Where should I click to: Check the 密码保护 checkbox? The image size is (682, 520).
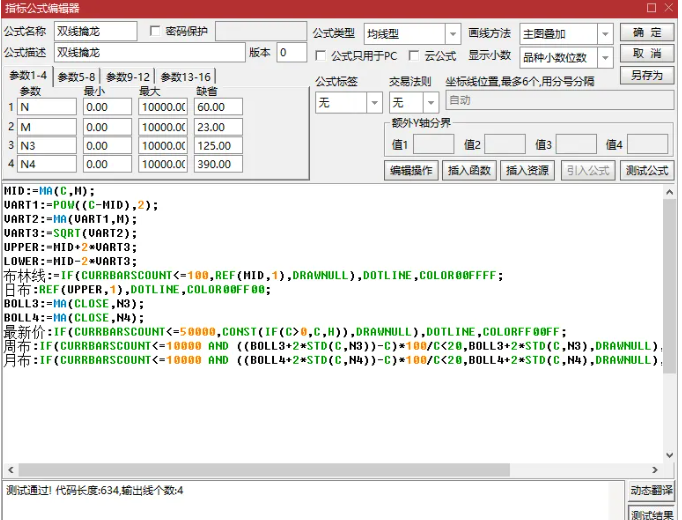point(154,31)
